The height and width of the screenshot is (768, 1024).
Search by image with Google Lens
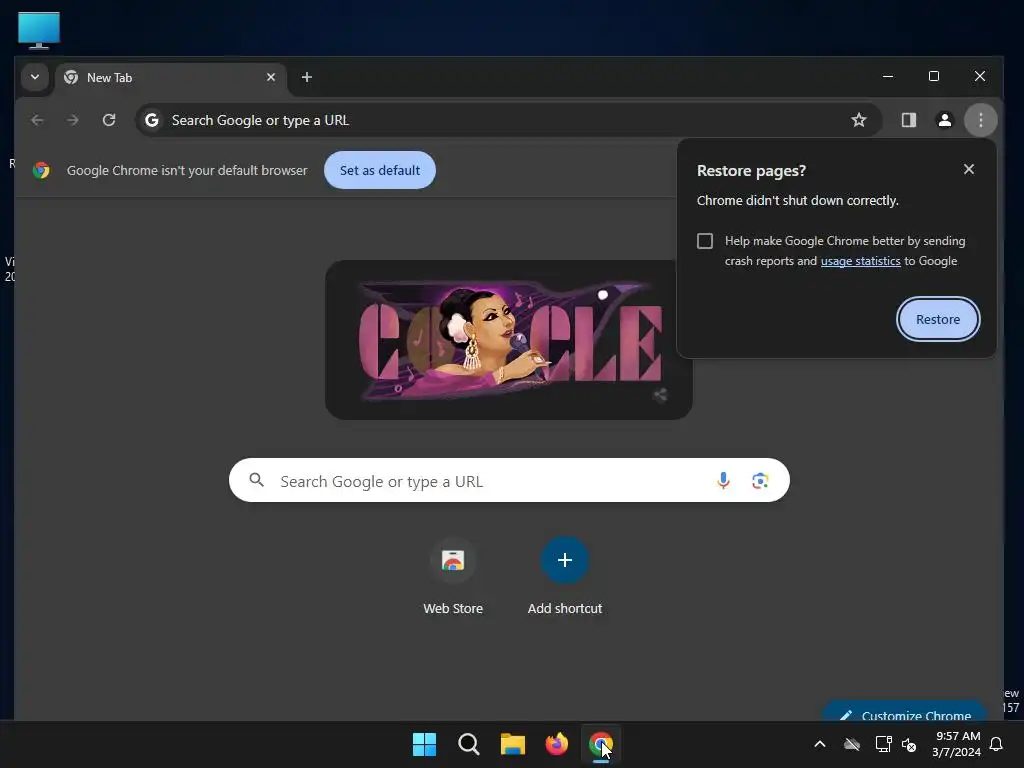click(760, 481)
